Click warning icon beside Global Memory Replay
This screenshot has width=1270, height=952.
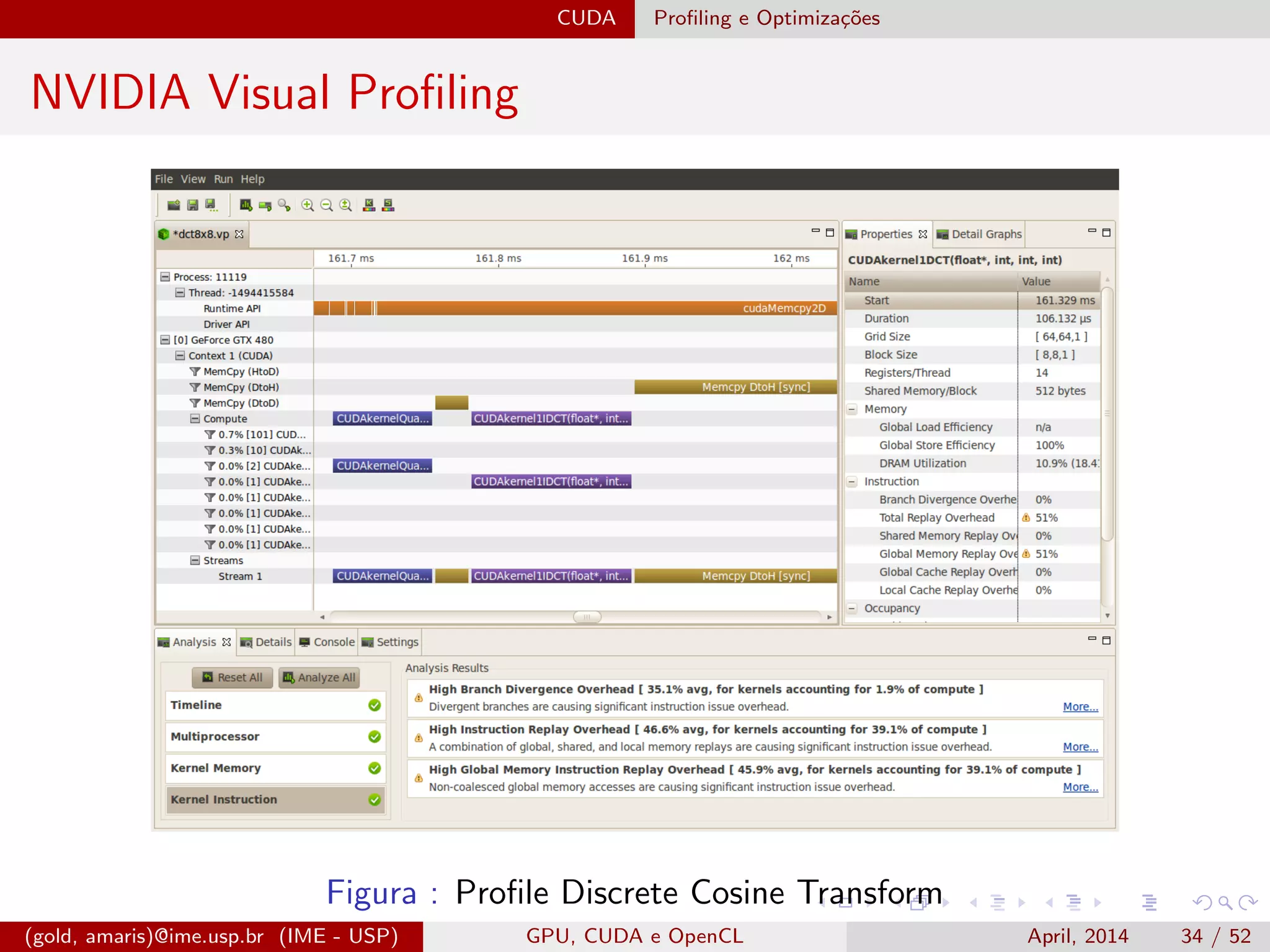(1026, 554)
